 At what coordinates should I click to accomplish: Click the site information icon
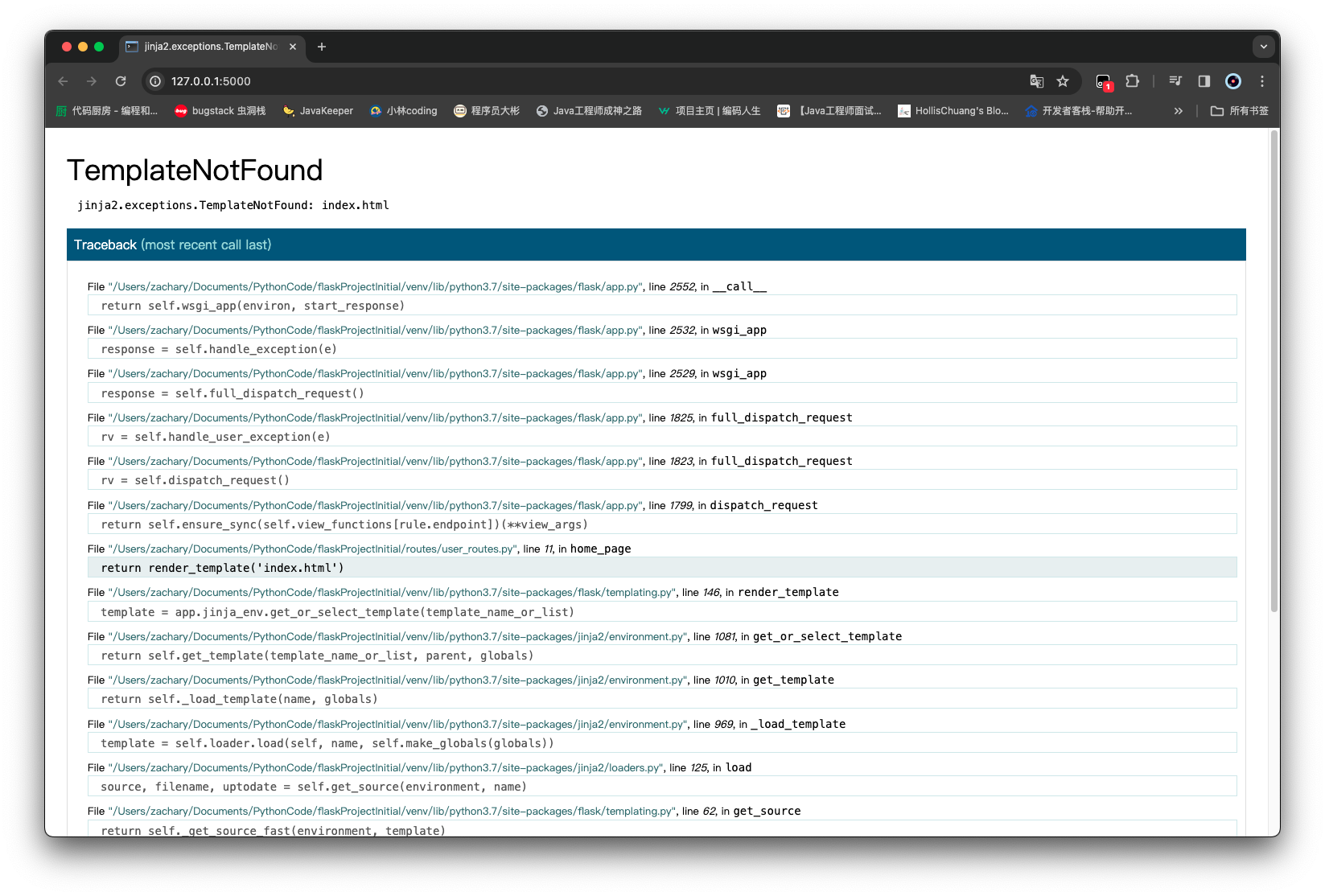point(156,81)
